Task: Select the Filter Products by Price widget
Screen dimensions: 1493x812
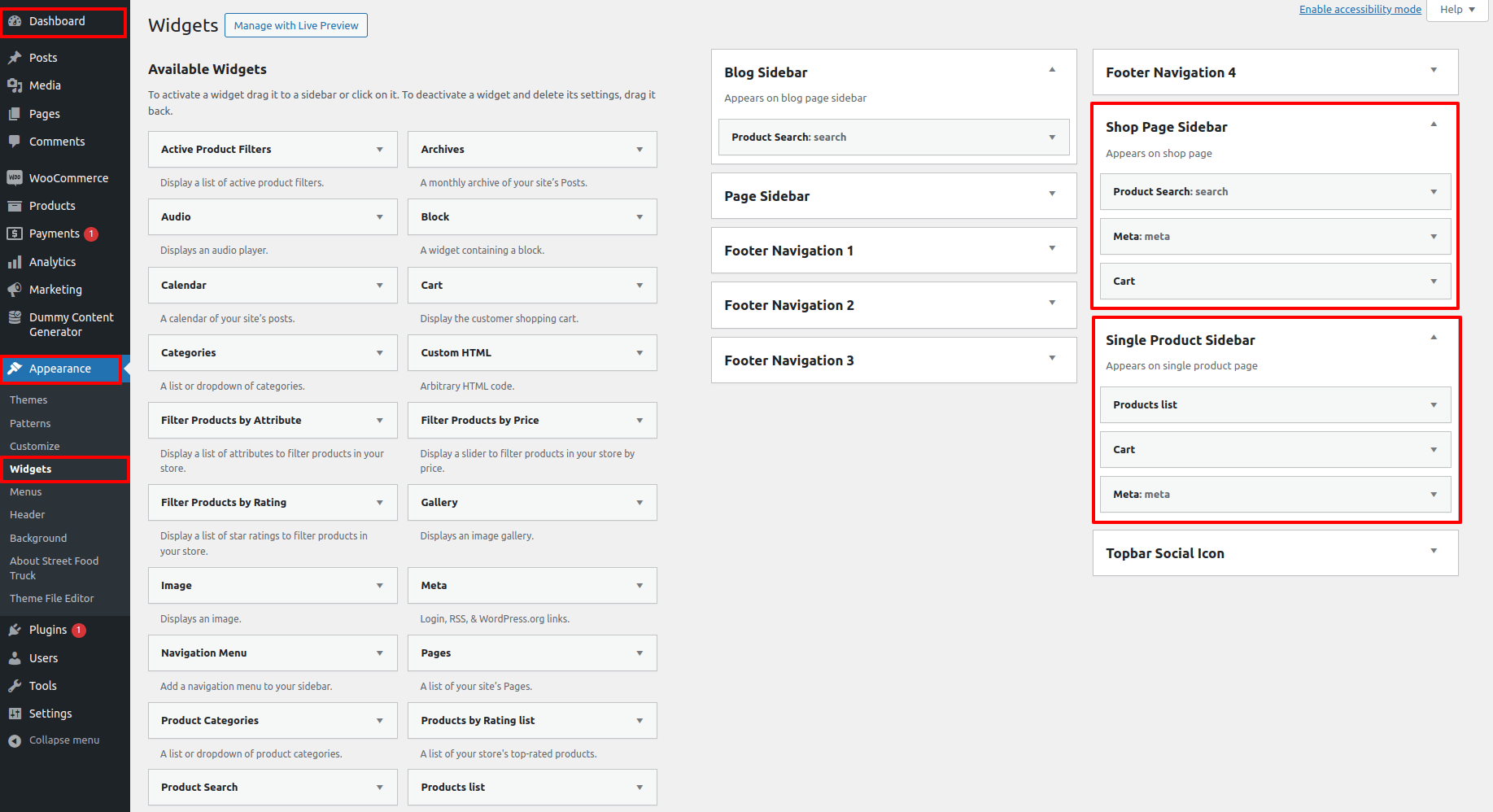Action: click(480, 421)
